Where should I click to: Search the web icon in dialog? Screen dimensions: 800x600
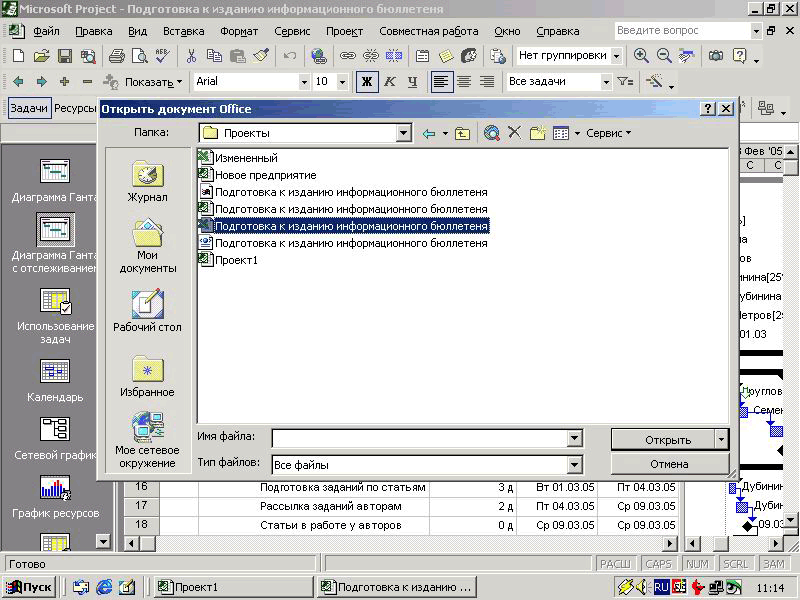[x=491, y=133]
